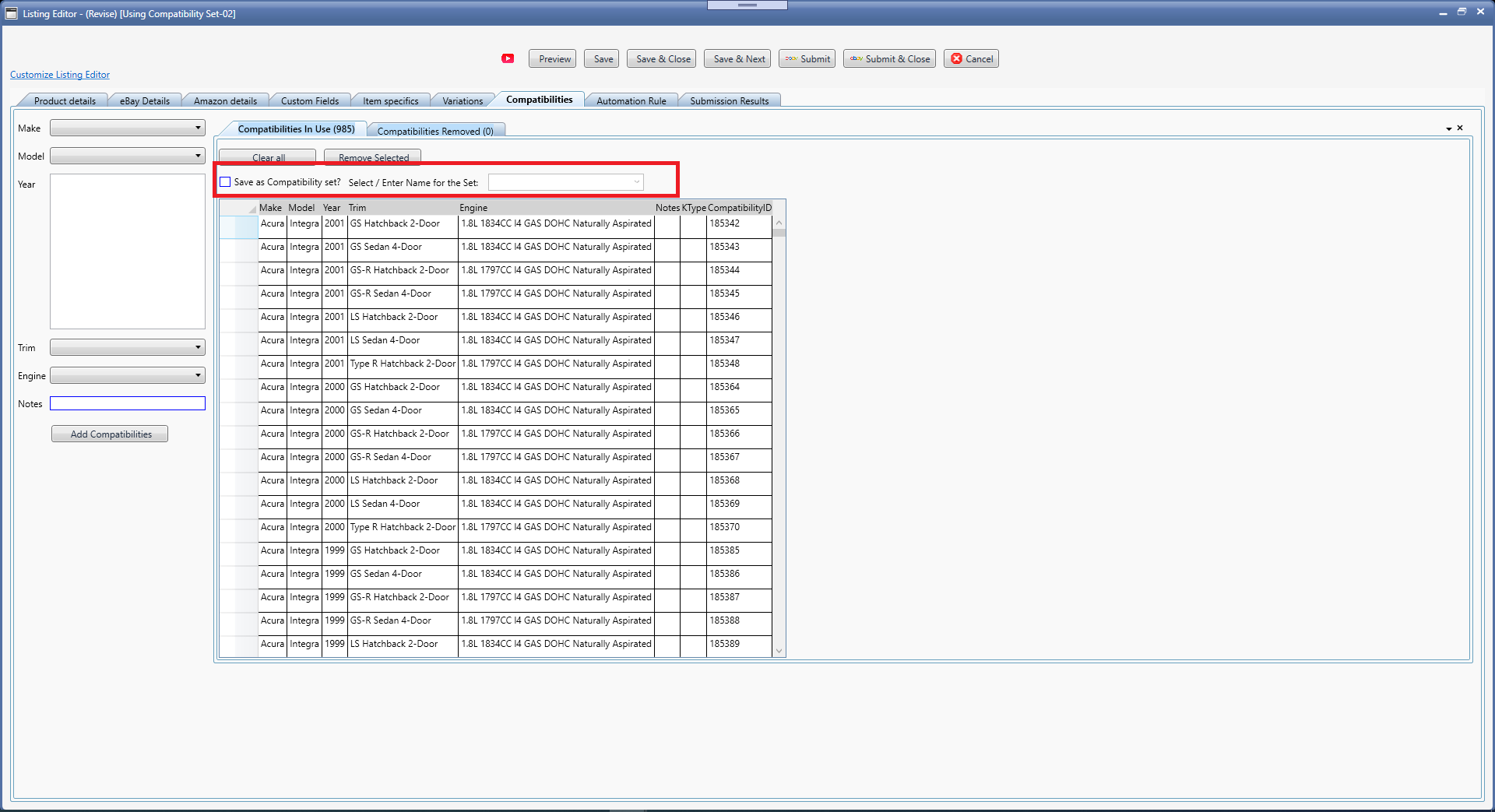The image size is (1495, 812).
Task: Enable Save as Compatibility set checkbox
Action: 225,182
